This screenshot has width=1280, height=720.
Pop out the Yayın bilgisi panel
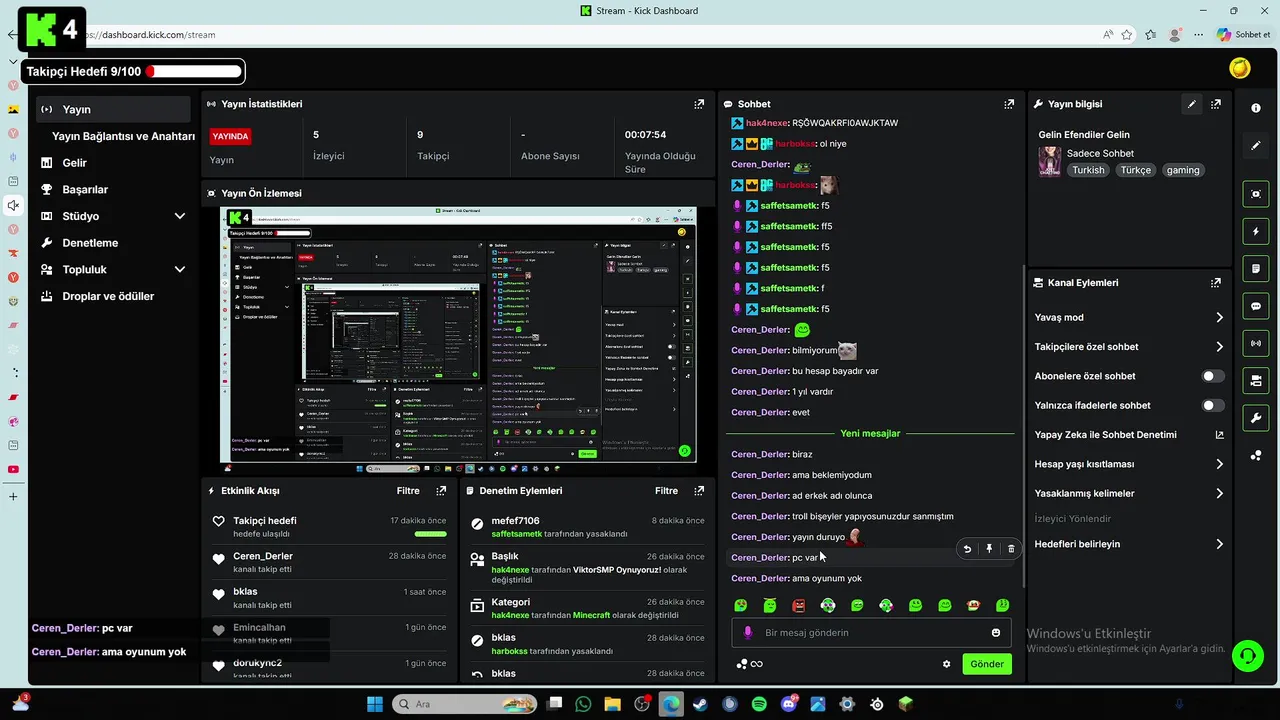pyautogui.click(x=1216, y=104)
